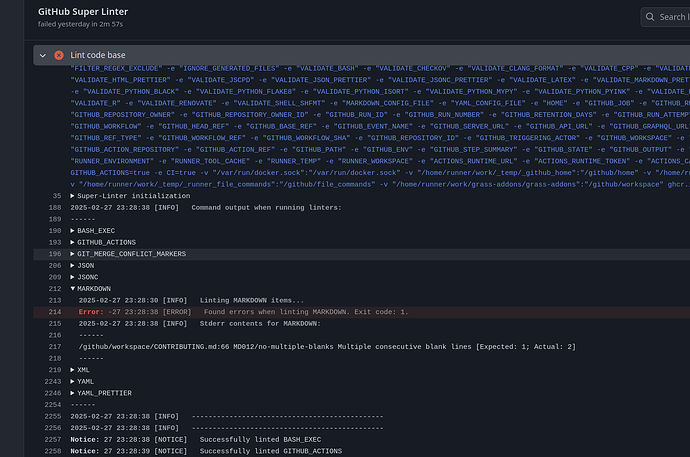Expand the YAML log group
The width and height of the screenshot is (690, 457).
(82, 381)
